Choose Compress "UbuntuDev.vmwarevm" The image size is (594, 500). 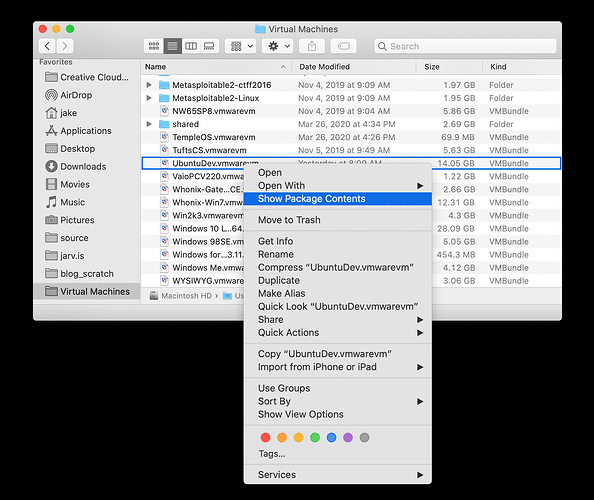[338, 267]
